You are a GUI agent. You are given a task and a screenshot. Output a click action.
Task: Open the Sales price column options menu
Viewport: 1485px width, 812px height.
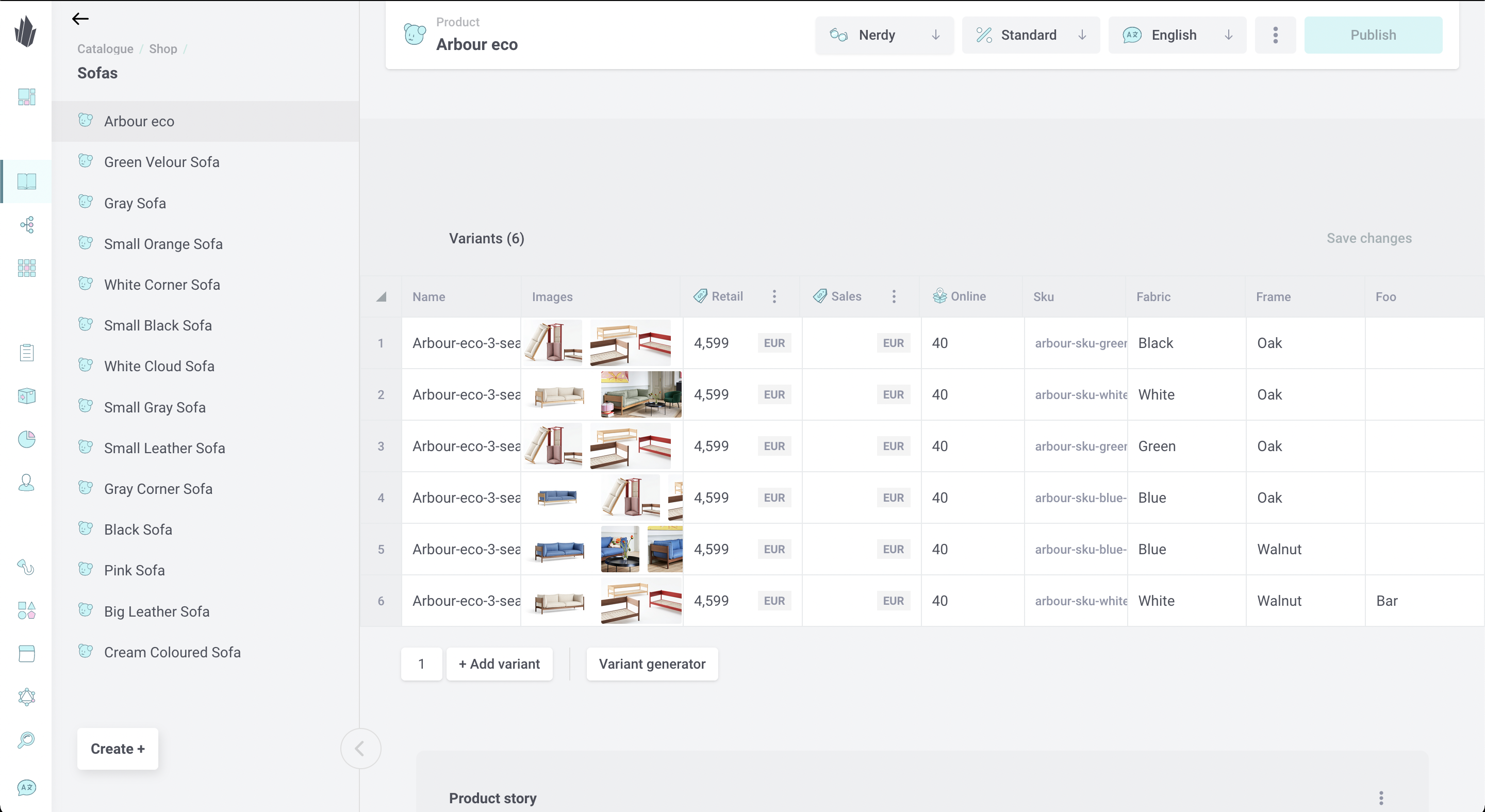894,296
